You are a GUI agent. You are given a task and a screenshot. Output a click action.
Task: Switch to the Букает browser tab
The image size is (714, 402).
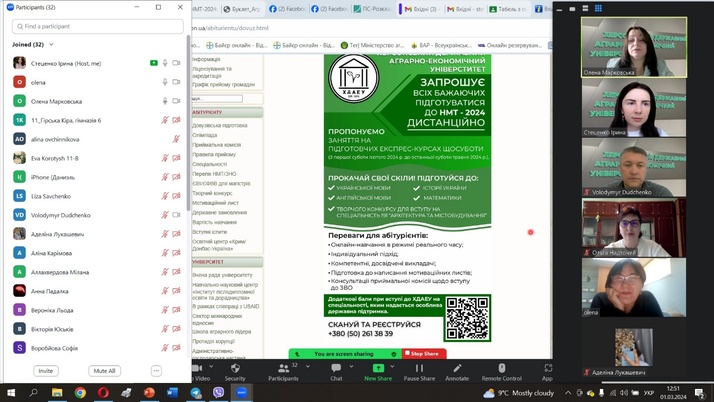242,9
